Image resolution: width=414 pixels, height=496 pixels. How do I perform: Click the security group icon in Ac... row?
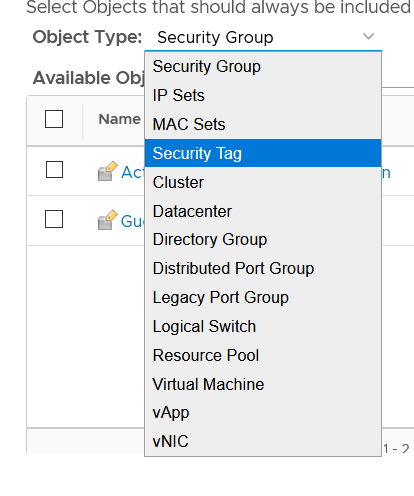pos(108,171)
